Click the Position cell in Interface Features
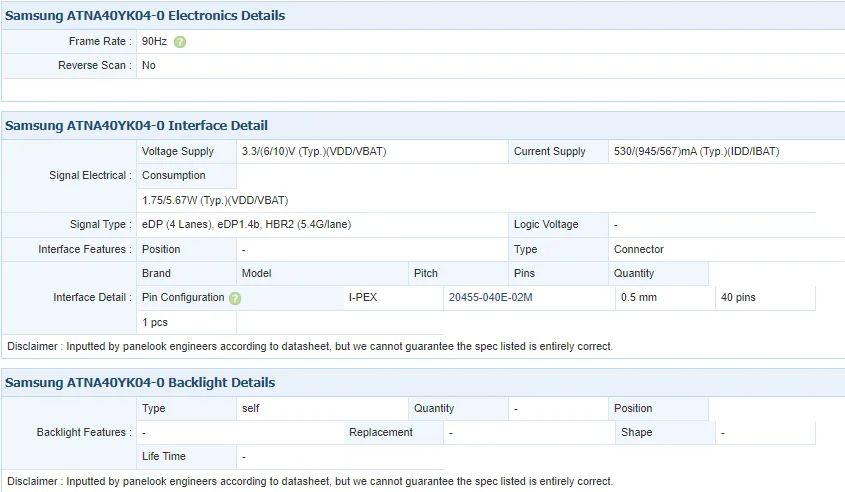 [x=186, y=250]
